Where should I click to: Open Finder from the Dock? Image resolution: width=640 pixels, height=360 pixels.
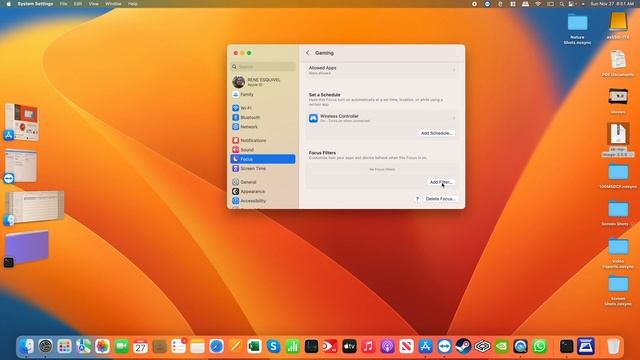pyautogui.click(x=26, y=346)
